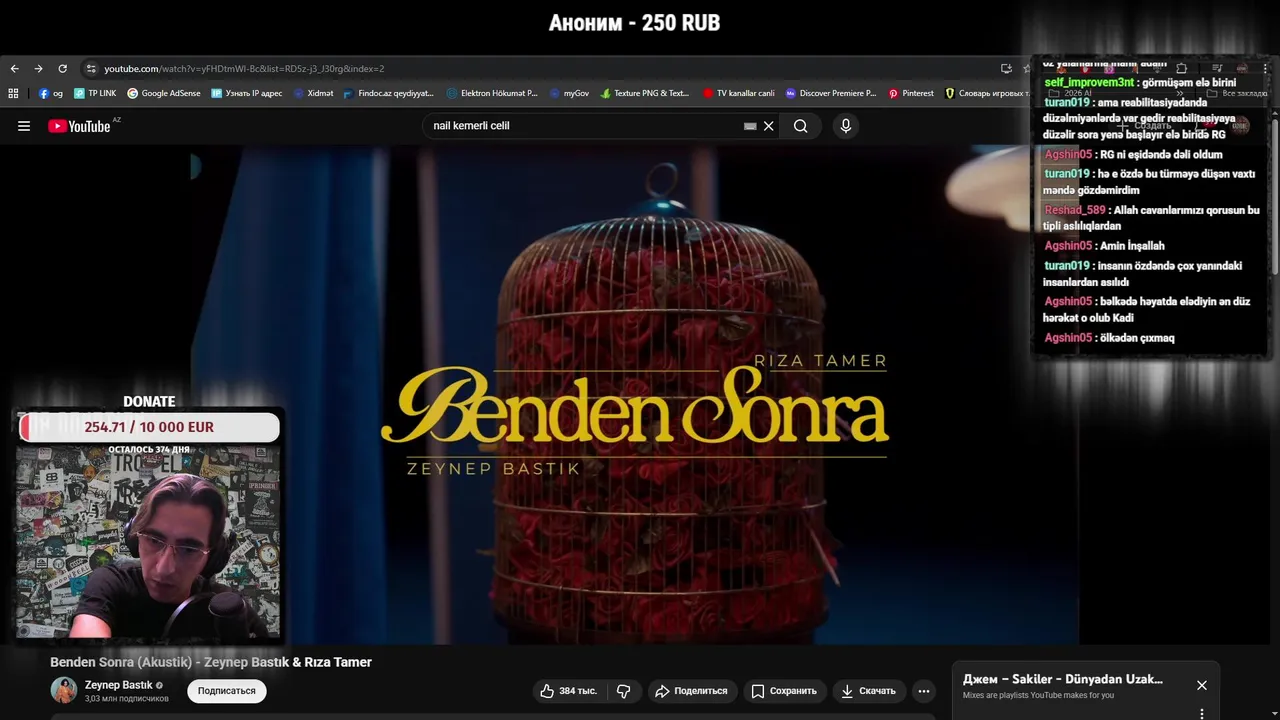Start voice search with microphone icon
This screenshot has width=1280, height=720.
click(846, 126)
